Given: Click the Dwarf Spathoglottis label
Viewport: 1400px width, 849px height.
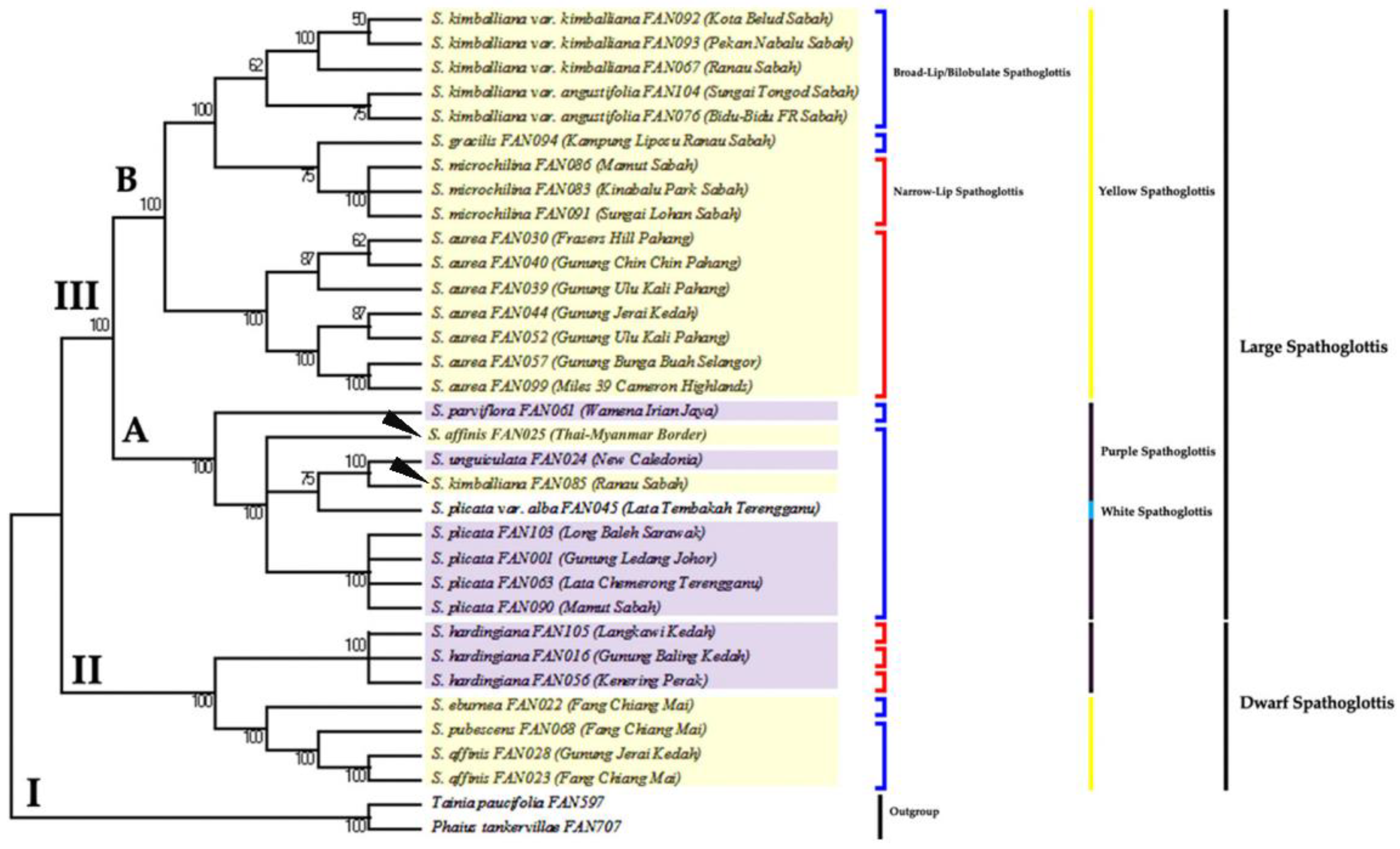Looking at the screenshot, I should 1316,703.
